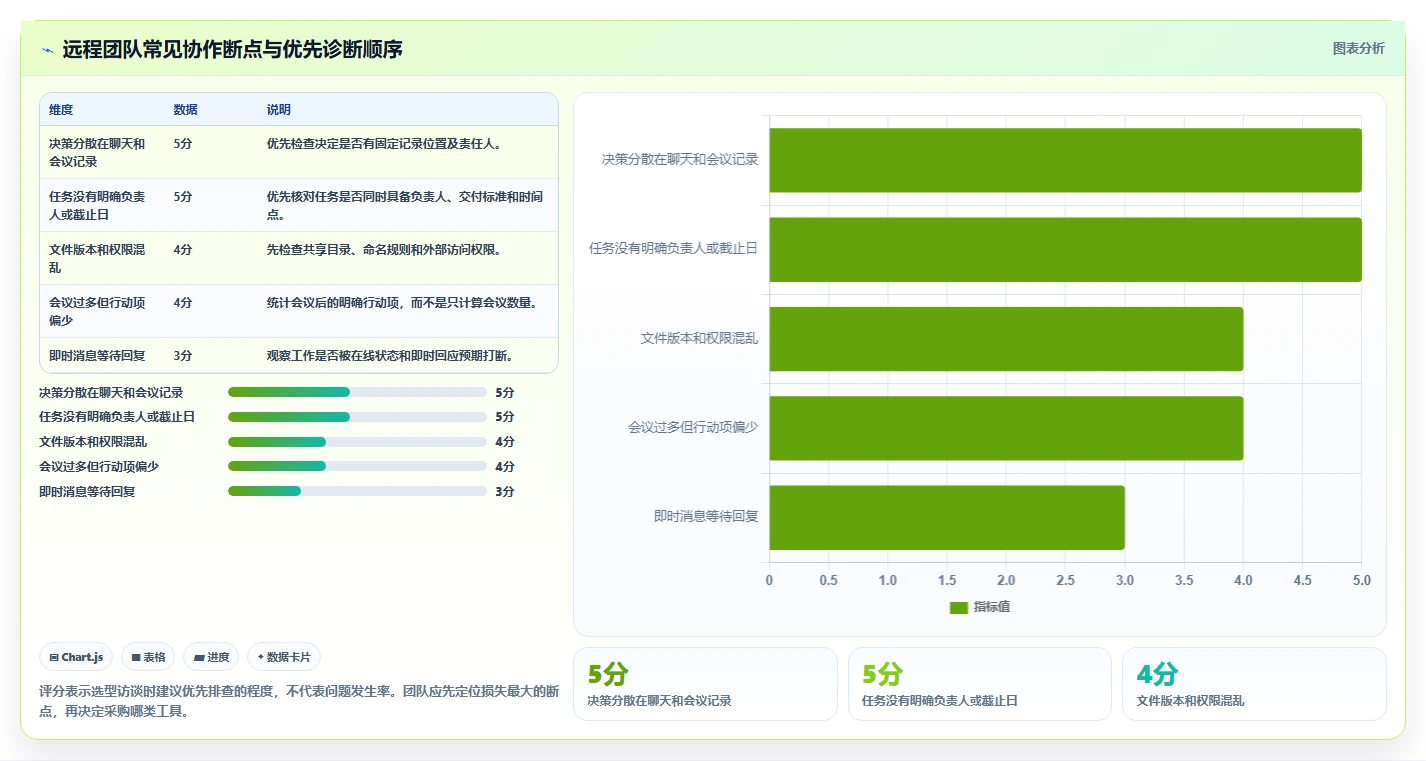Viewport: 1426px width, 761px height.
Task: Click the 5.0 tick label on chart axis
Action: click(1361, 580)
